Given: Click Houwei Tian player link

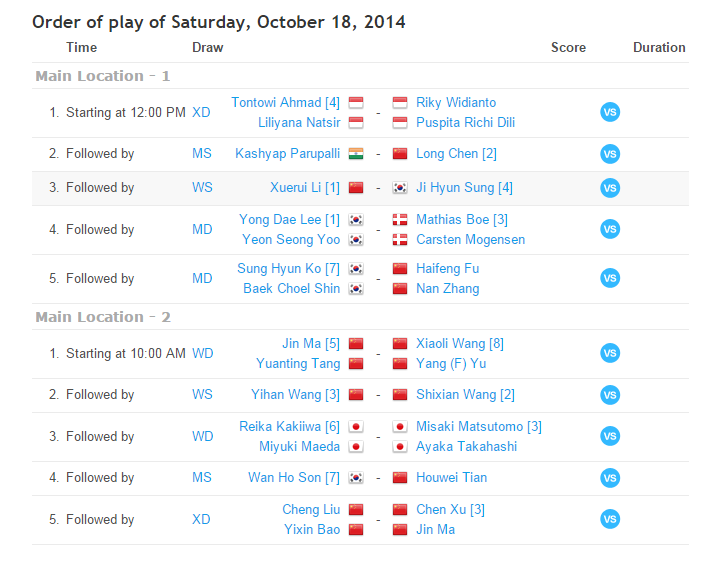Looking at the screenshot, I should (451, 478).
